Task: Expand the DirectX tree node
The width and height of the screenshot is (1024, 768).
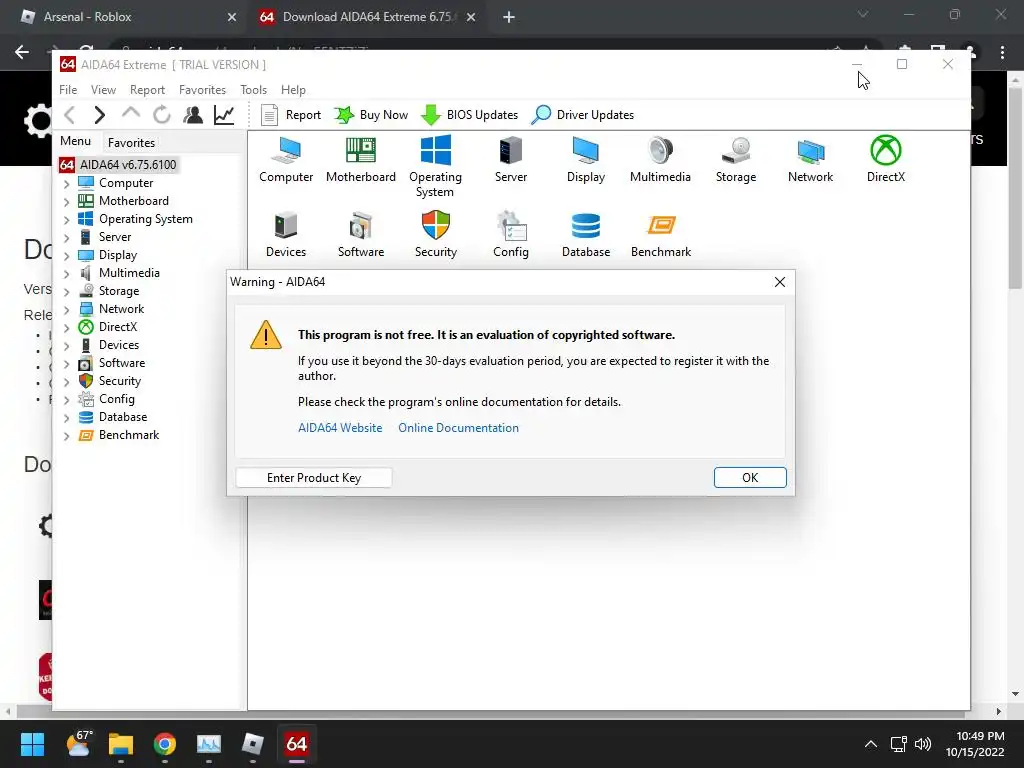Action: coord(67,328)
